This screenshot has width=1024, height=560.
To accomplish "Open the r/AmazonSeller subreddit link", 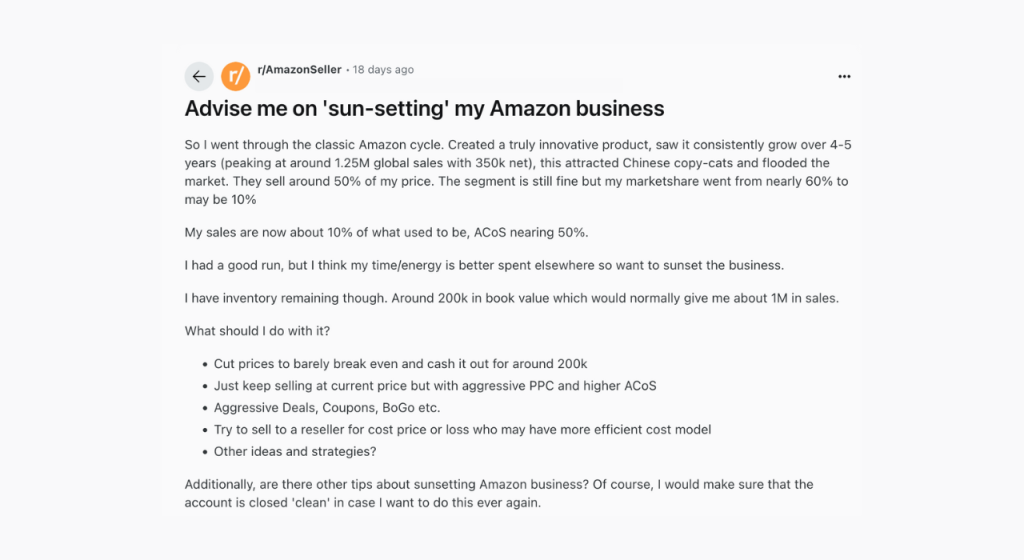I will [x=299, y=69].
